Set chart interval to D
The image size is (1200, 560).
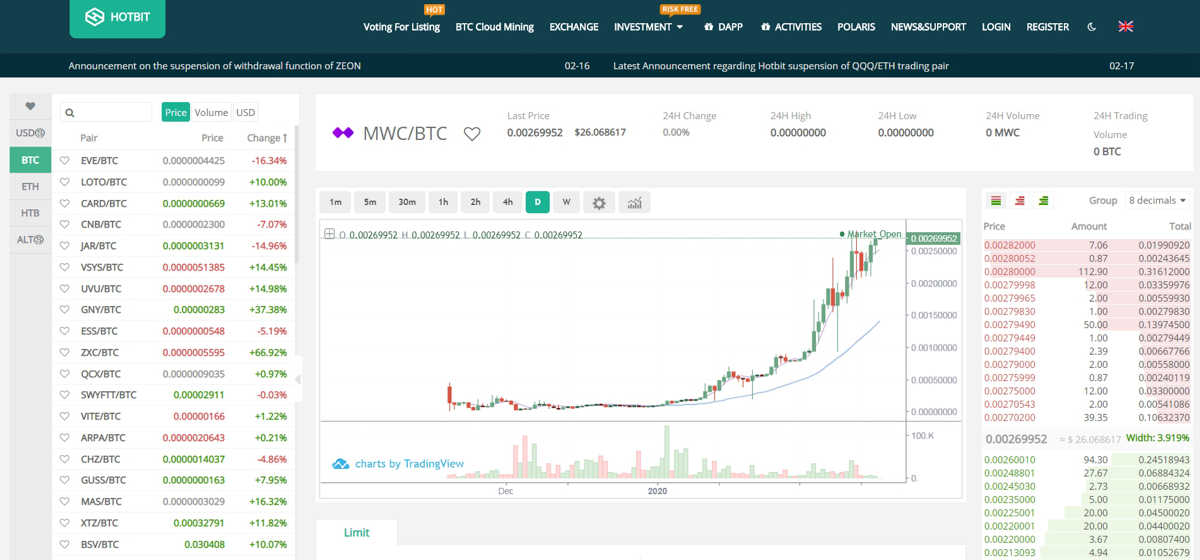(537, 202)
